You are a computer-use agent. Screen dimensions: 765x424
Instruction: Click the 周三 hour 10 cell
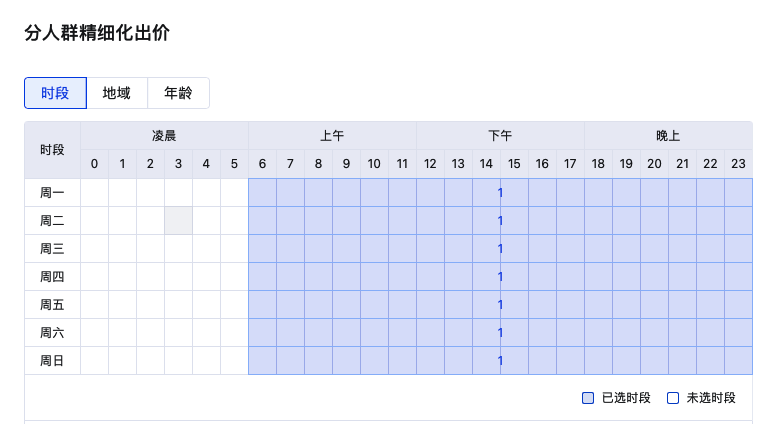pos(374,249)
